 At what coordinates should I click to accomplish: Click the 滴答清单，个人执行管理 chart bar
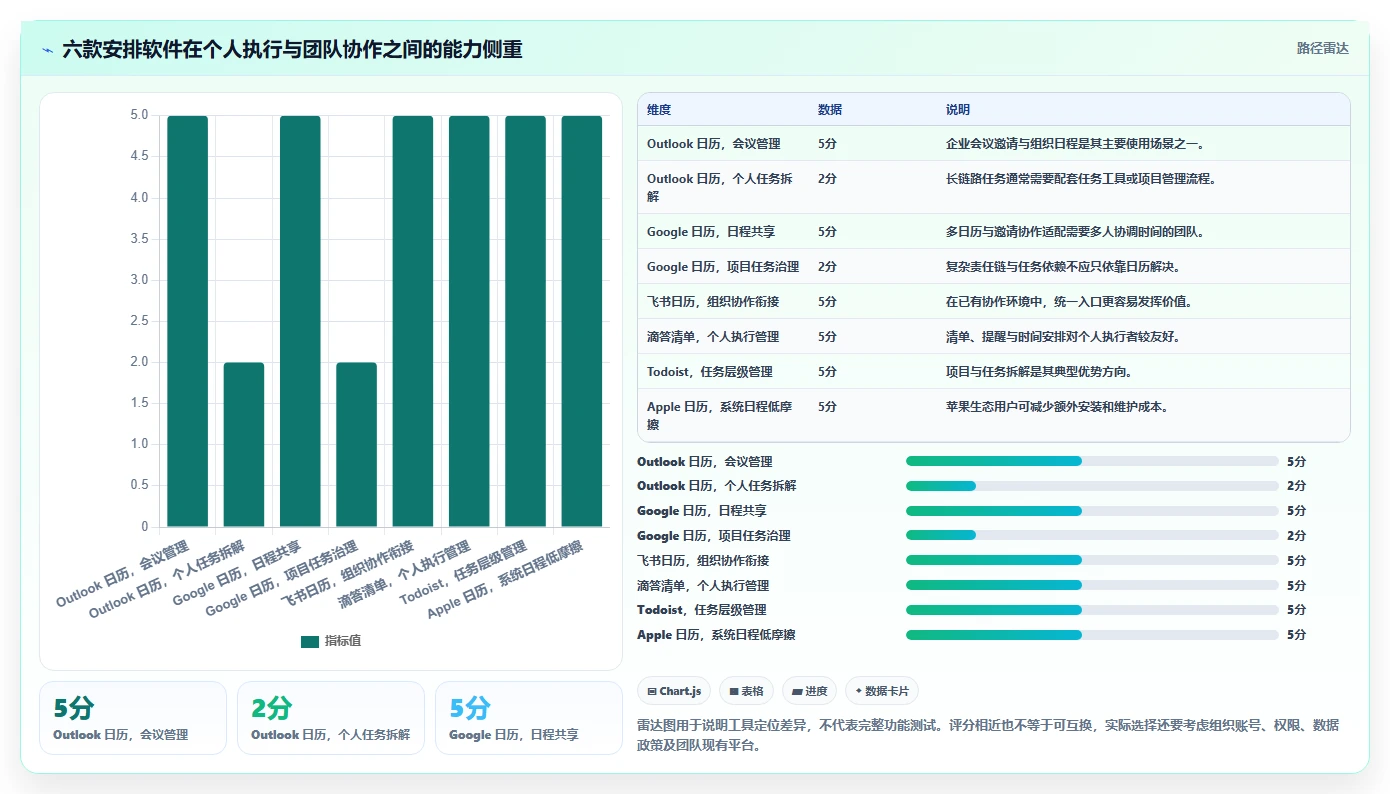pyautogui.click(x=469, y=321)
